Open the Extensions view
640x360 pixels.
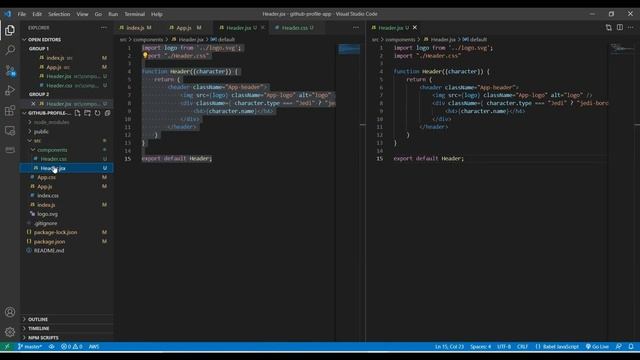click(x=10, y=110)
